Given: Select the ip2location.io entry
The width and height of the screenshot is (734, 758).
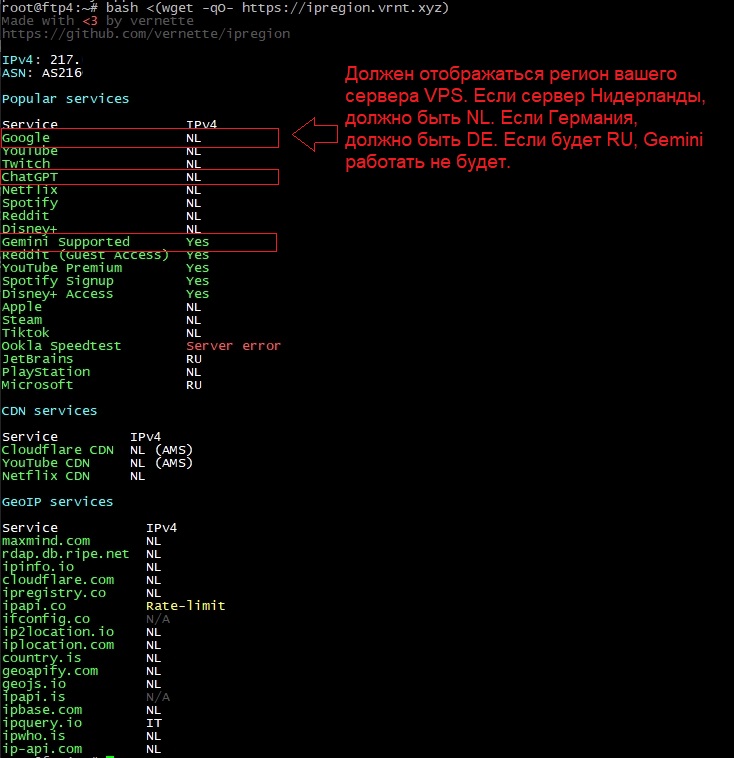Looking at the screenshot, I should pyautogui.click(x=58, y=632).
